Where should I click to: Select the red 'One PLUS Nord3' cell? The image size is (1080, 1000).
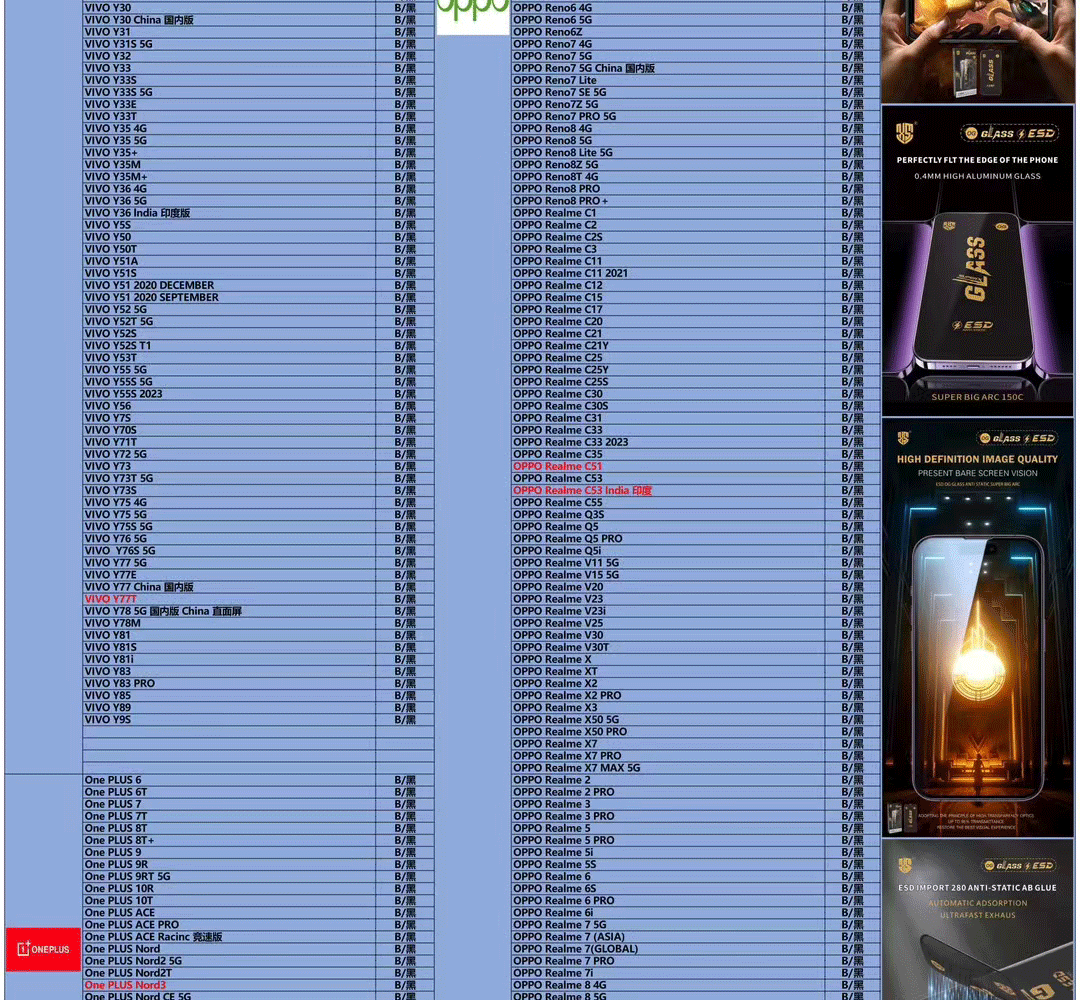229,985
